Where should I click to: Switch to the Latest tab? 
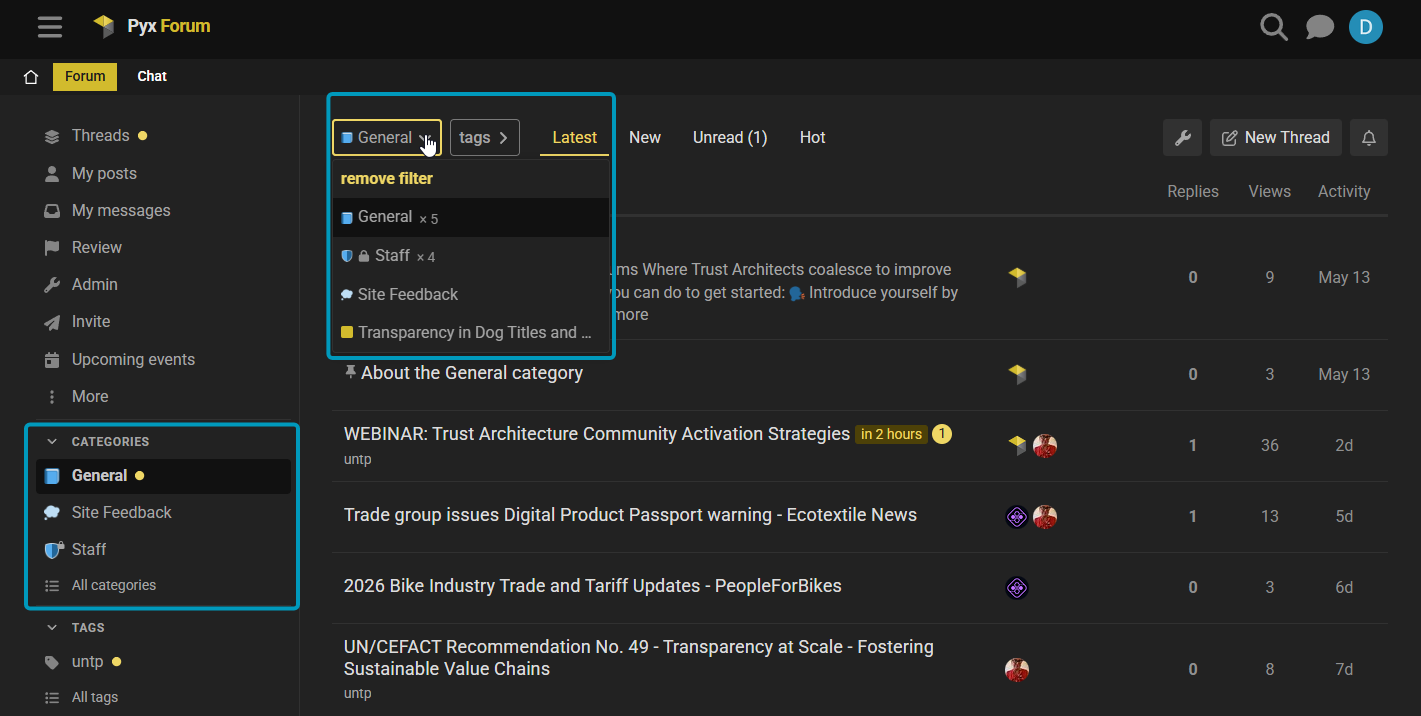[x=574, y=138]
